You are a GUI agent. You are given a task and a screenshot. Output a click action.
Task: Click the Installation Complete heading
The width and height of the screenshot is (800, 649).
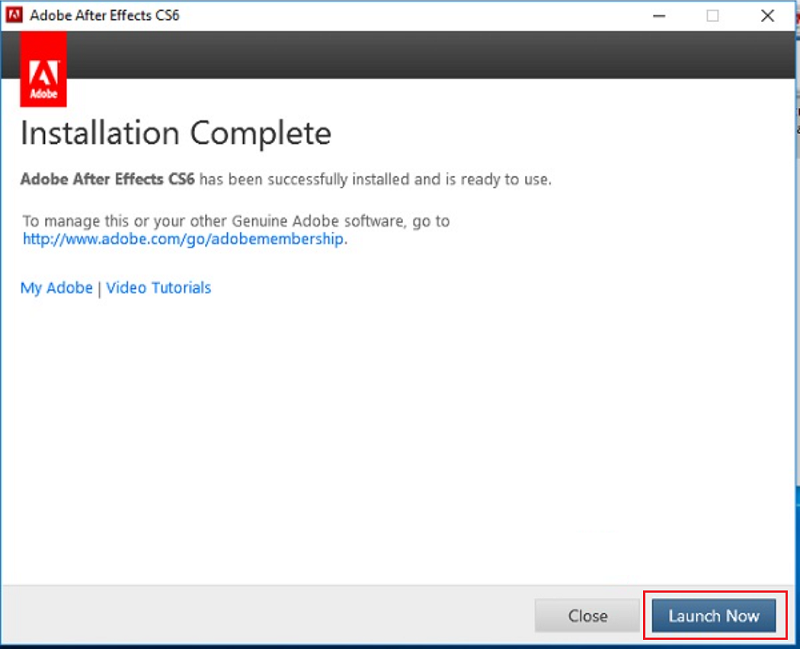click(175, 132)
